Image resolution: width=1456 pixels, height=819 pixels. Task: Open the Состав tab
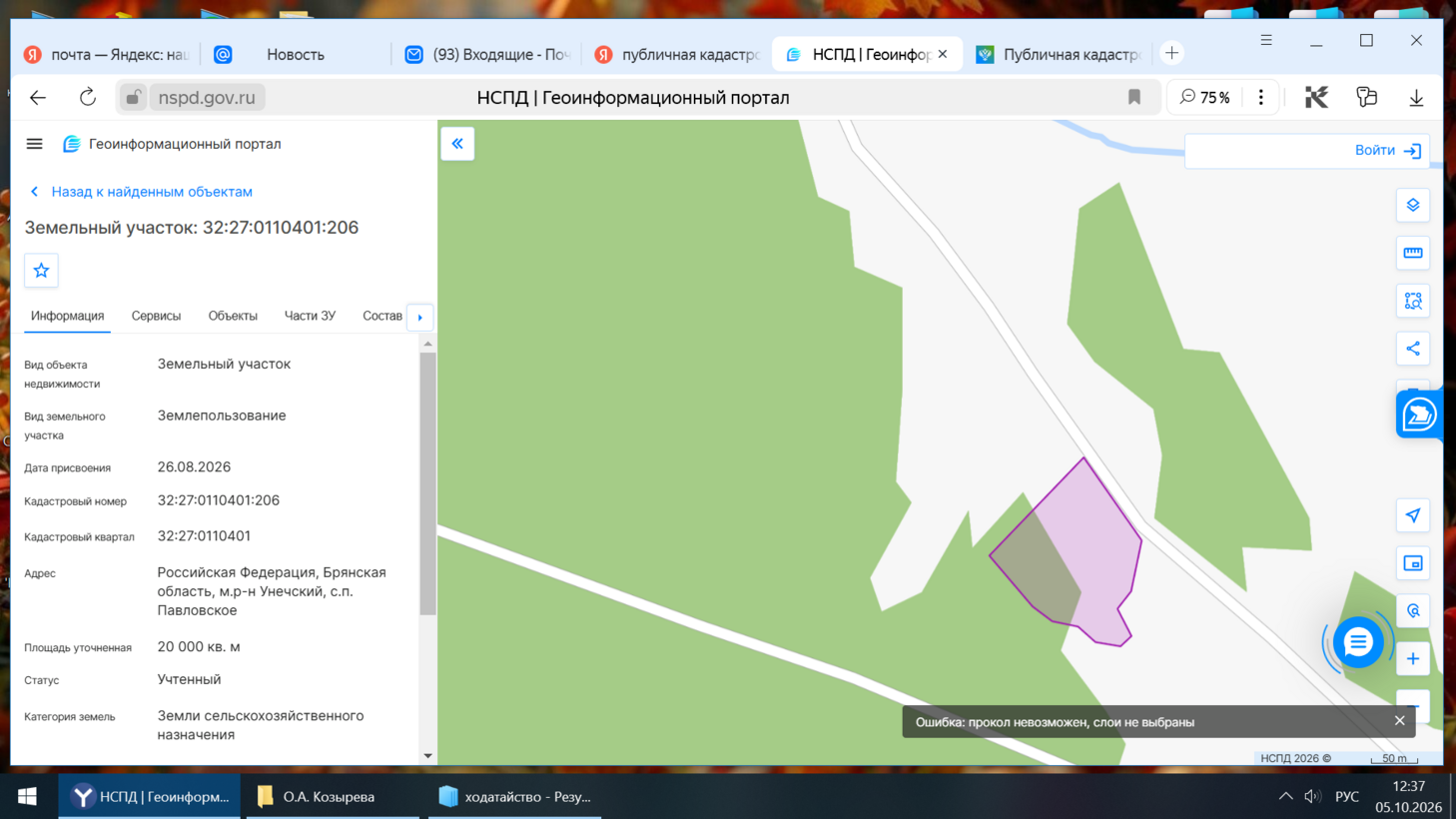click(x=382, y=316)
